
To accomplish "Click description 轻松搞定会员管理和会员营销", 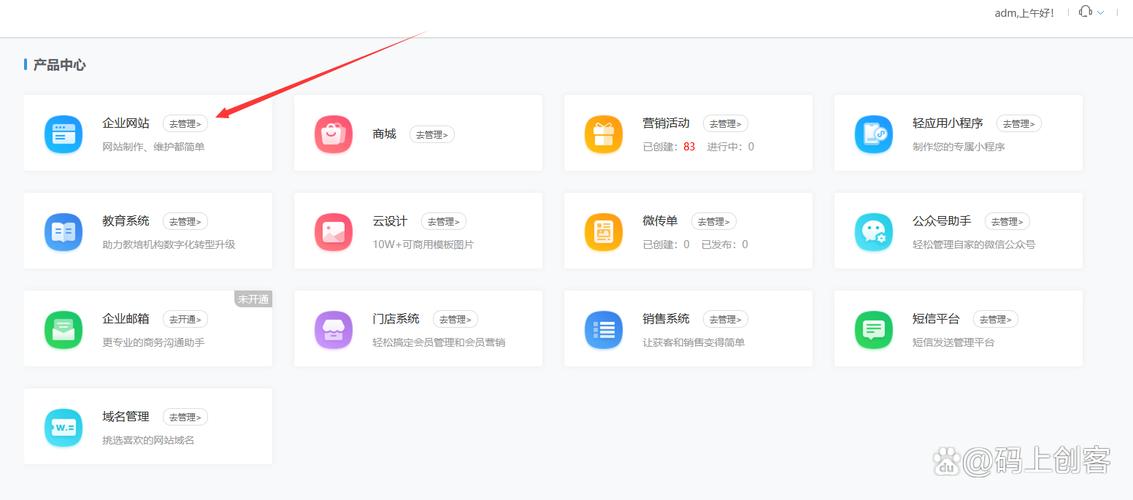I will pyautogui.click(x=439, y=342).
